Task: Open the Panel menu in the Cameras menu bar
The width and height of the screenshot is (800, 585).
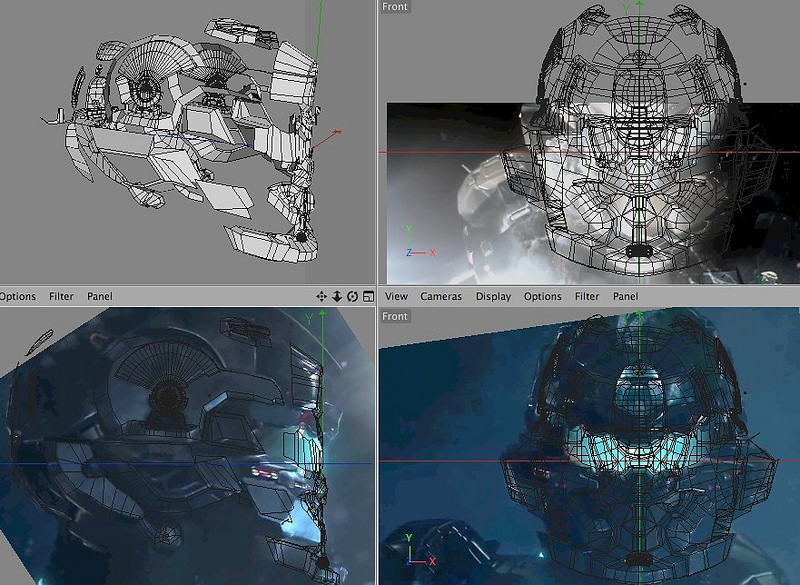Action: (626, 296)
